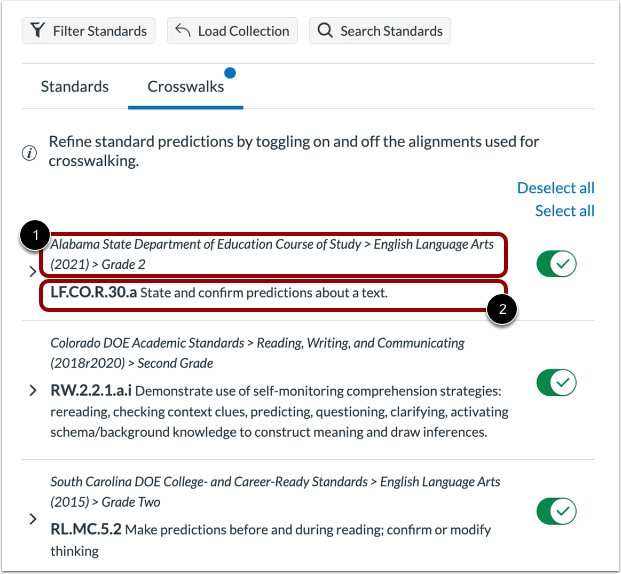Viewport: 621px width, 574px height.
Task: Click the Colorado DOE Academic Standards path text
Action: point(257,353)
